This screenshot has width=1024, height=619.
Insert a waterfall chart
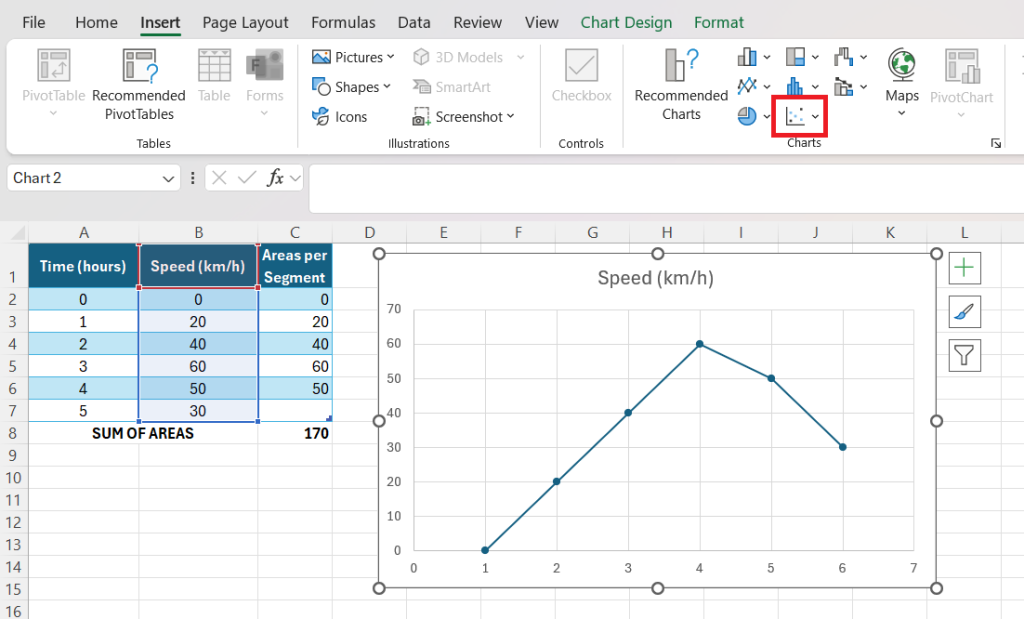click(x=843, y=57)
